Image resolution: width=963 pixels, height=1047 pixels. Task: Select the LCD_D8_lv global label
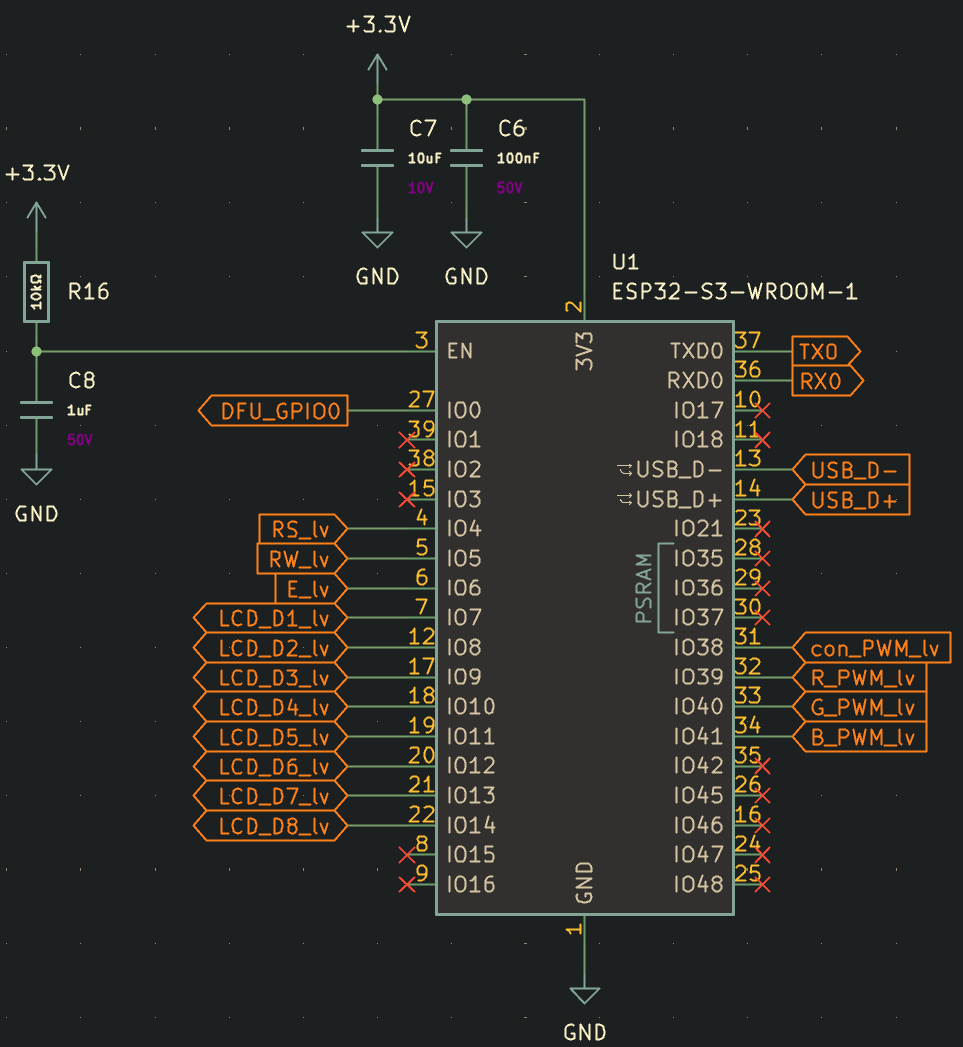coord(270,826)
